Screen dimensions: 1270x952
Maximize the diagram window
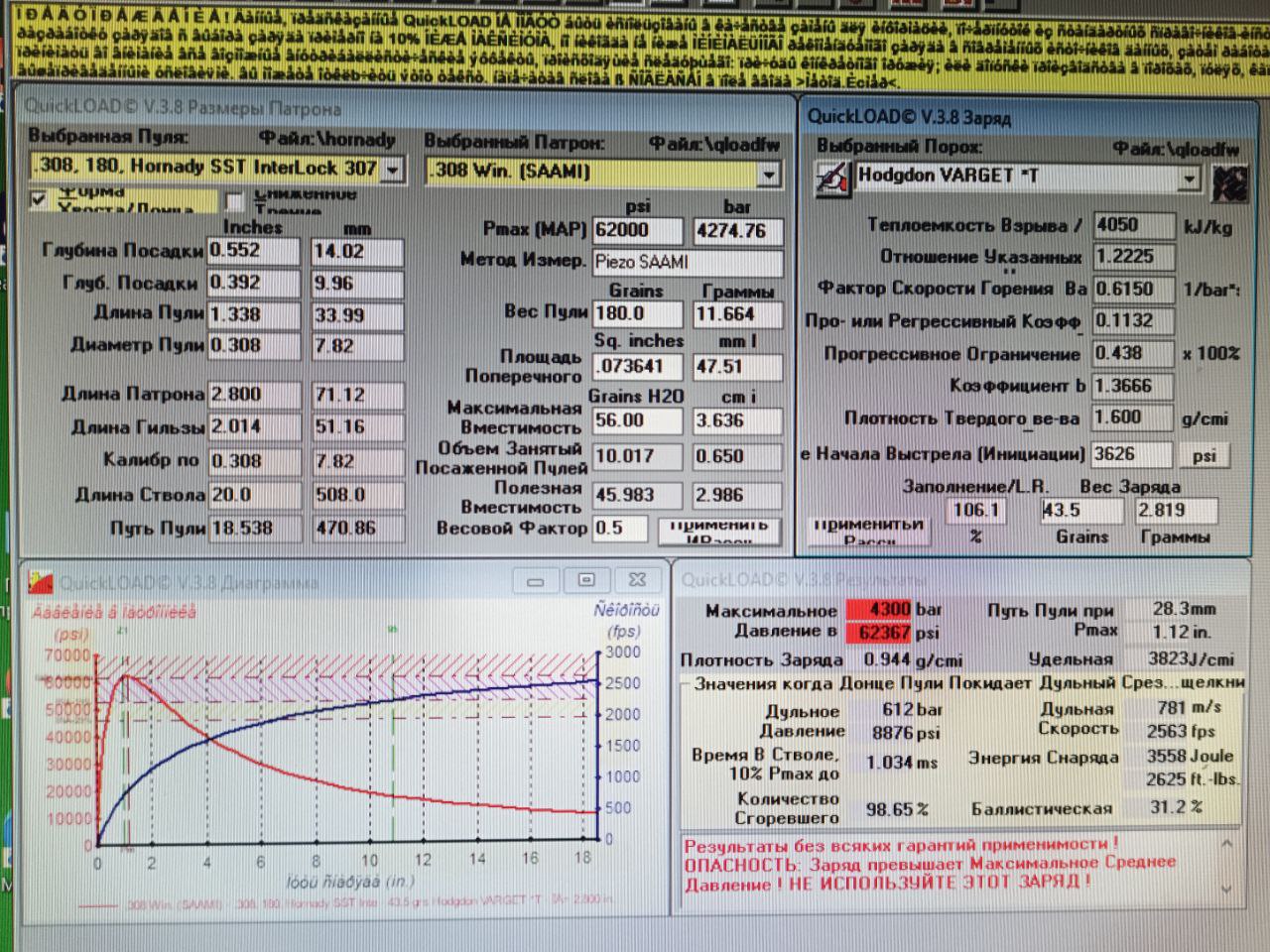[x=586, y=580]
